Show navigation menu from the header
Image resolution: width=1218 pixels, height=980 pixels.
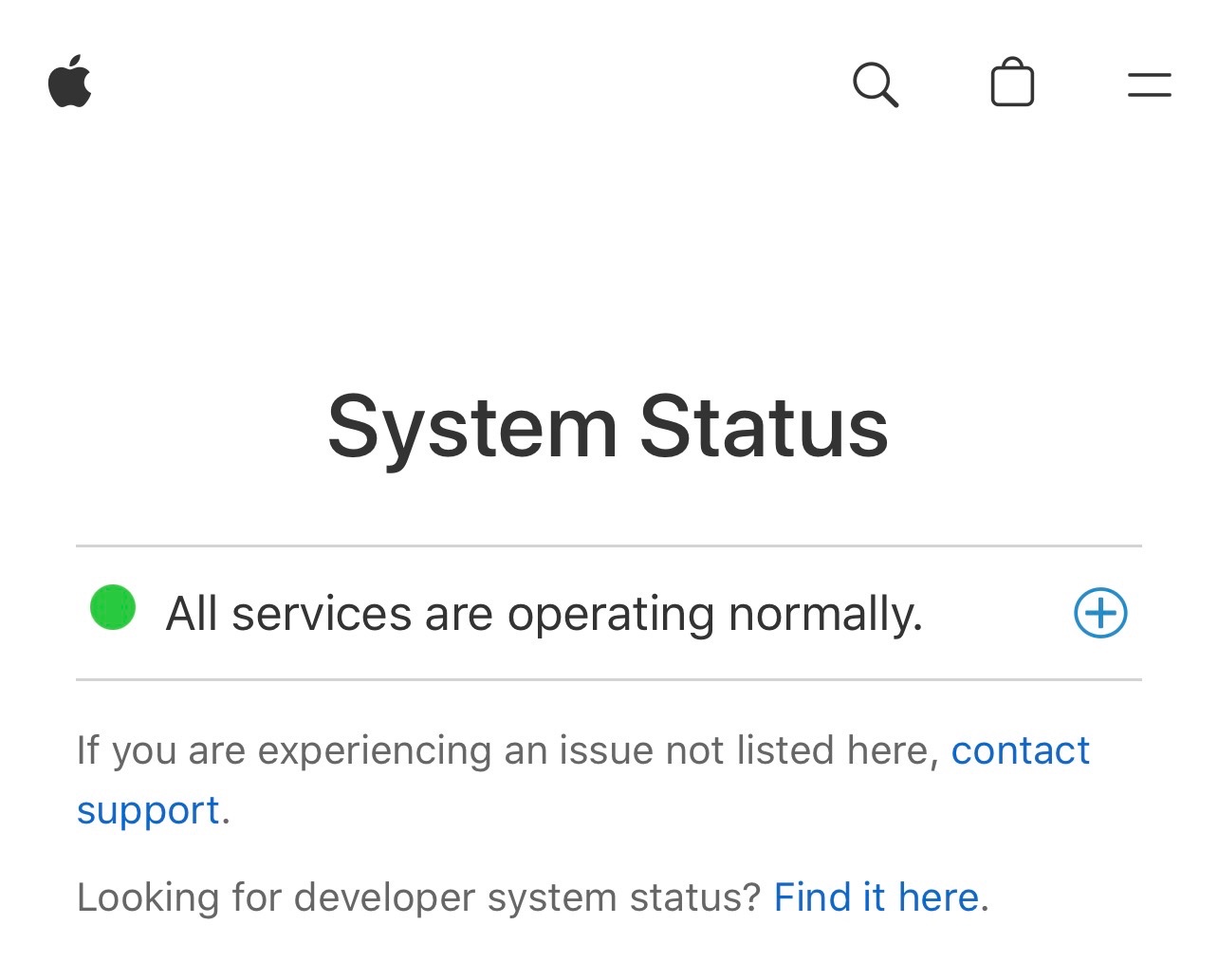tap(1149, 84)
